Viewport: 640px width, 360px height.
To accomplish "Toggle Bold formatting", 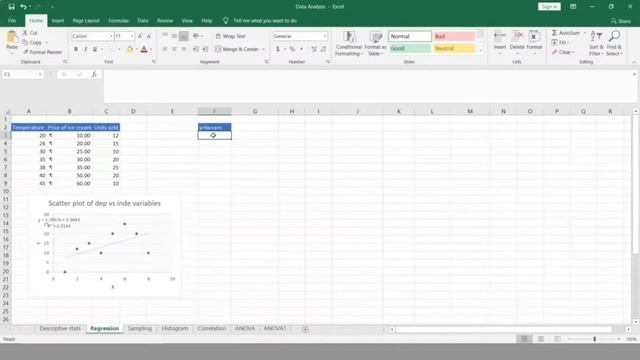I will coord(76,49).
